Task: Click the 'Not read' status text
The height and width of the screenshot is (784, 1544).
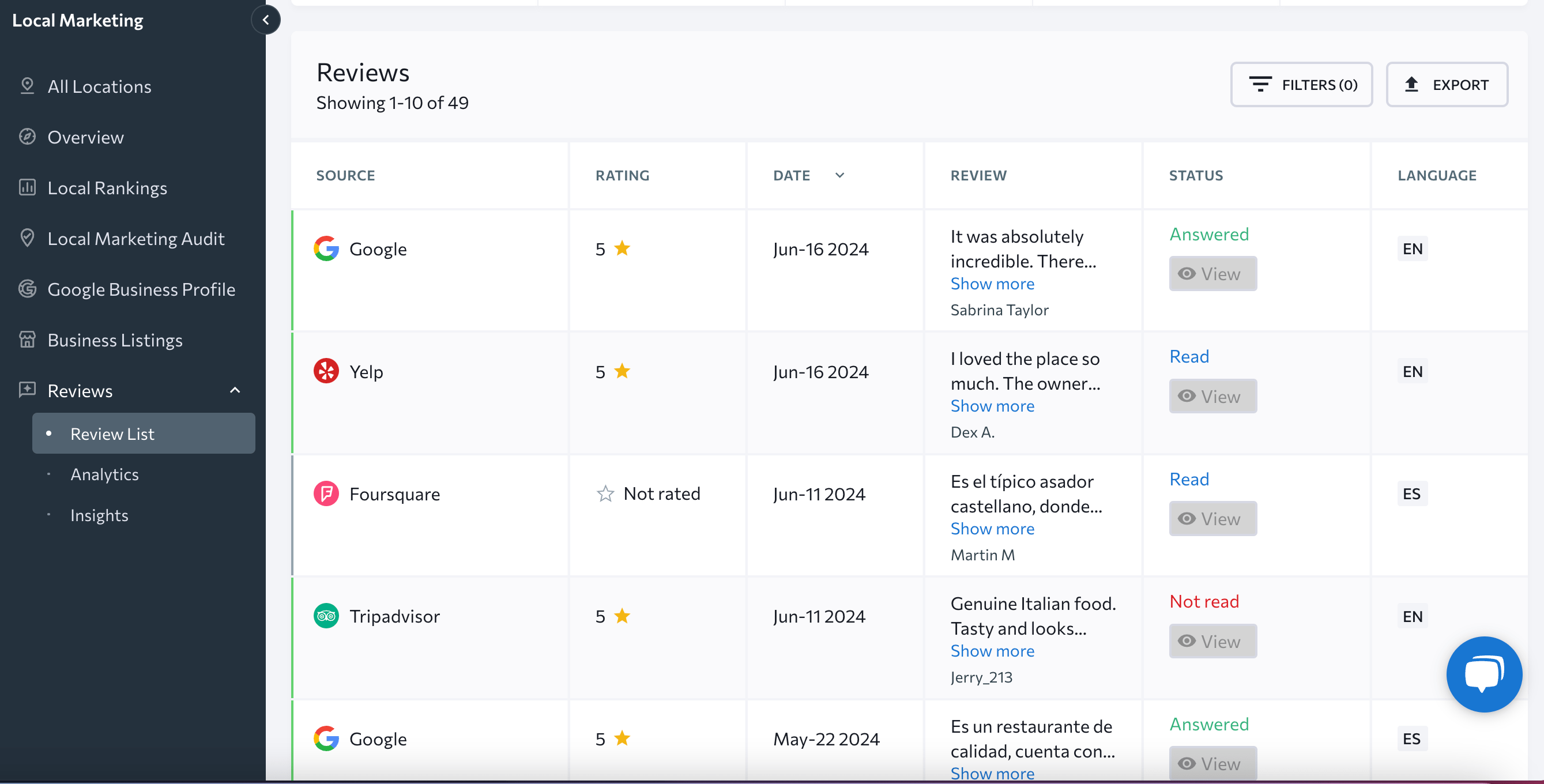Action: tap(1204, 601)
